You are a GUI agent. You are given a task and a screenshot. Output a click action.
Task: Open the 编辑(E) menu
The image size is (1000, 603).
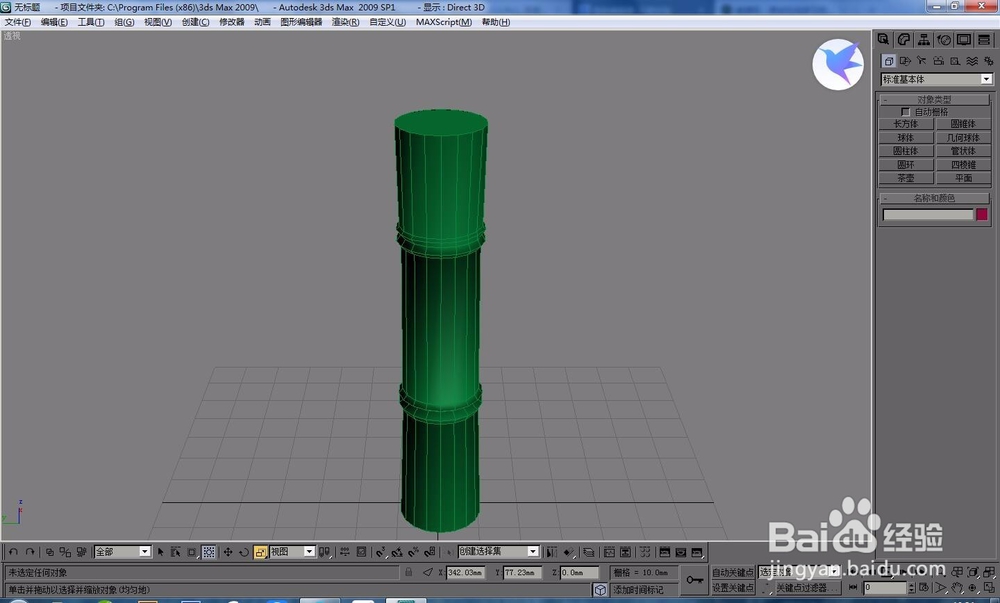tap(54, 22)
